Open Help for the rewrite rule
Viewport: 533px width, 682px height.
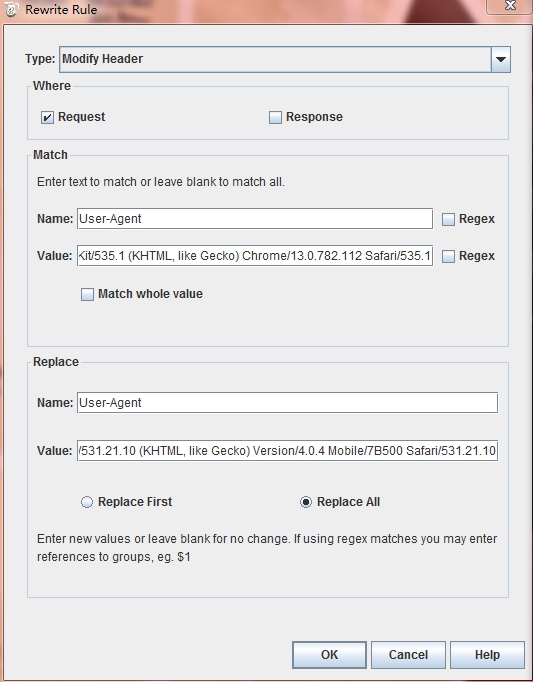coord(487,655)
